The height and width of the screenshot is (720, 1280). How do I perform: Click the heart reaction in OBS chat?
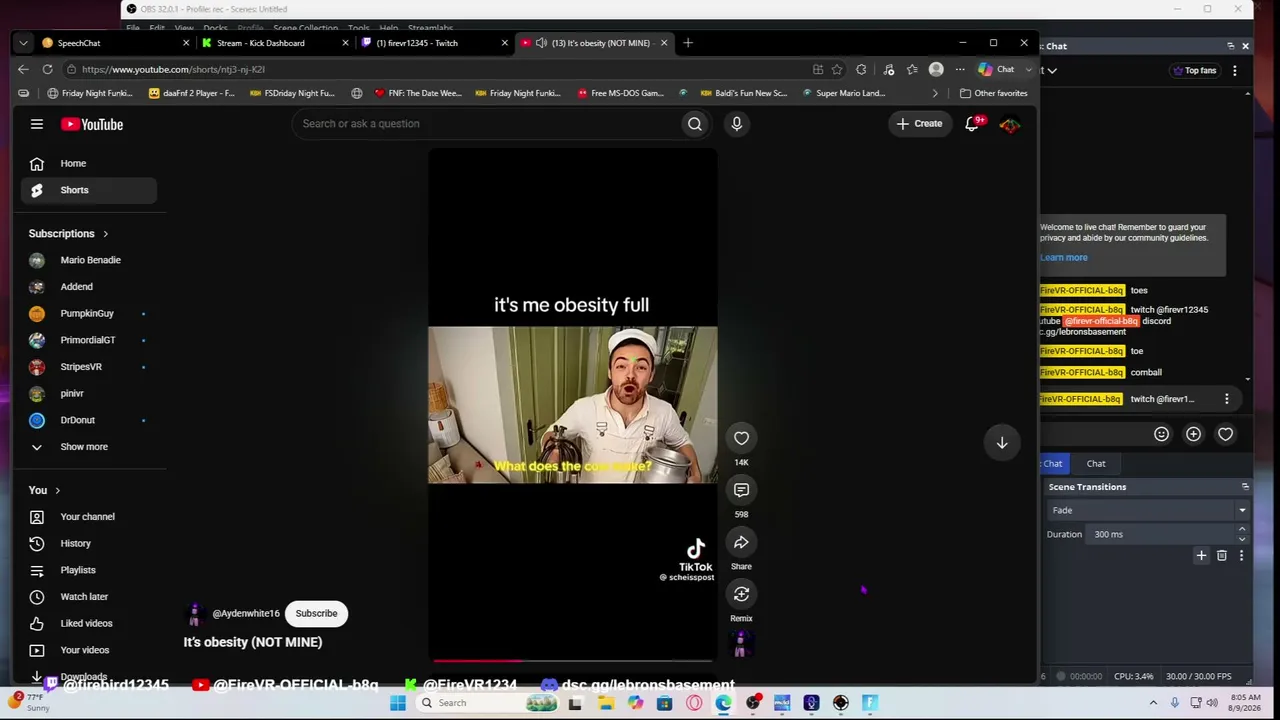(x=1225, y=434)
